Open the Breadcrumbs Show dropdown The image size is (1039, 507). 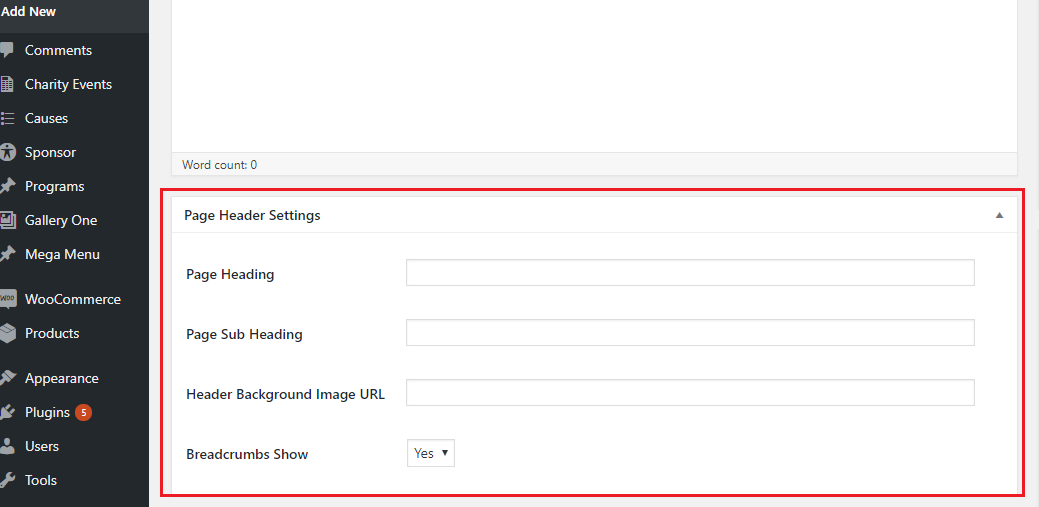pos(431,453)
